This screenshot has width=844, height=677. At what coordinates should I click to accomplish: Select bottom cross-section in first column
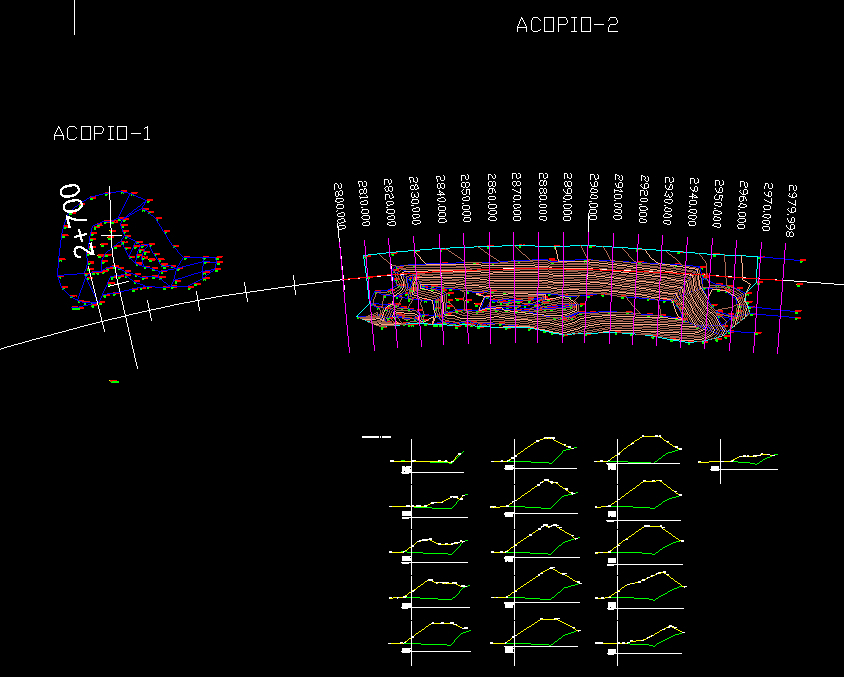click(x=430, y=637)
